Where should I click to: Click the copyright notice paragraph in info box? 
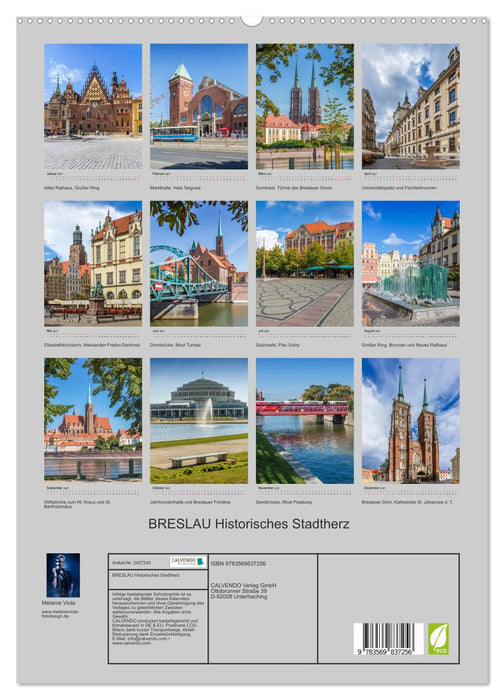158,604
